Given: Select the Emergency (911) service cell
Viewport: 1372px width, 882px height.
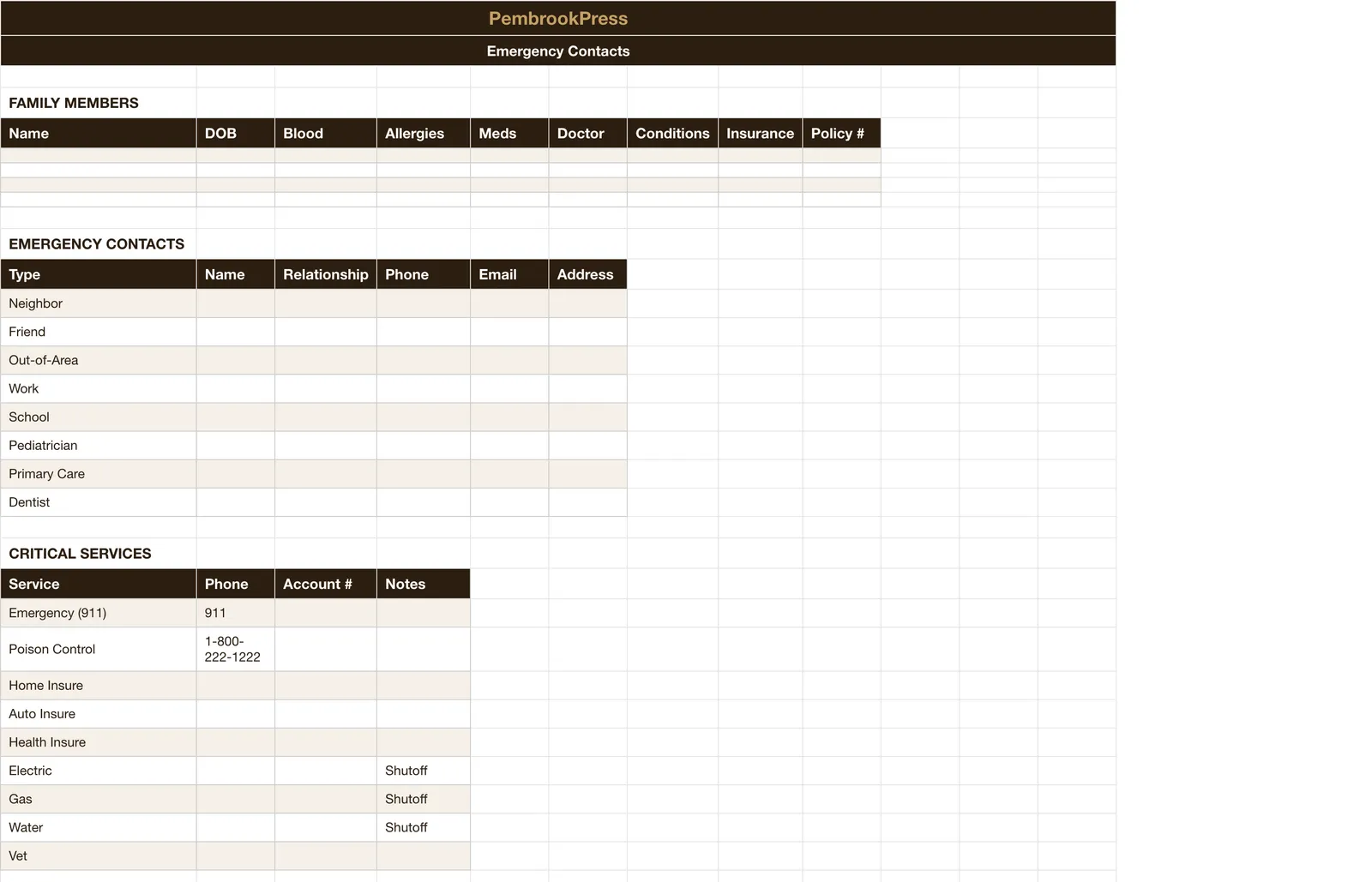Looking at the screenshot, I should tap(99, 613).
